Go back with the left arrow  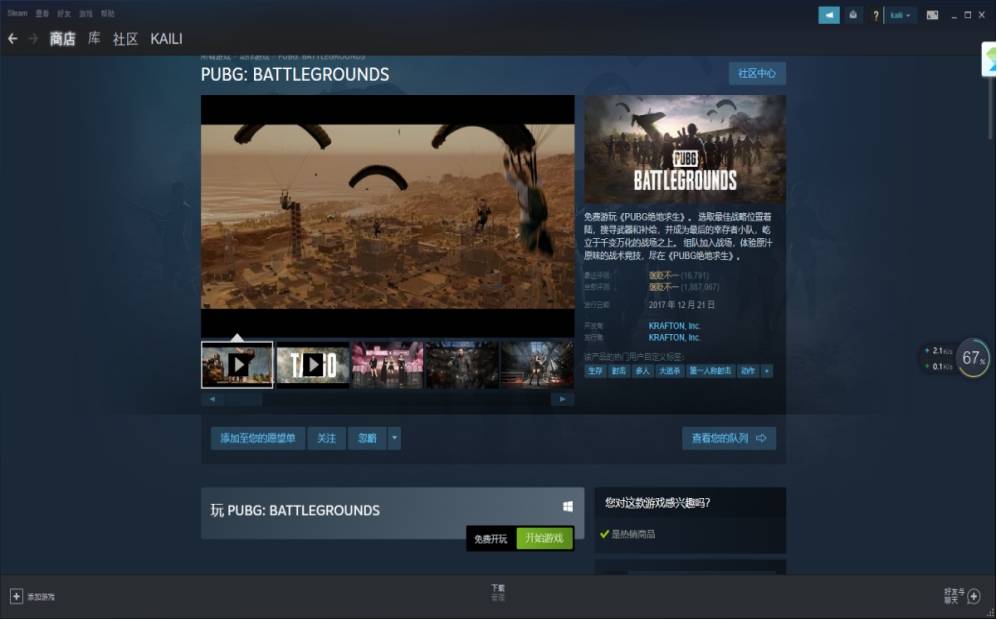coord(13,39)
